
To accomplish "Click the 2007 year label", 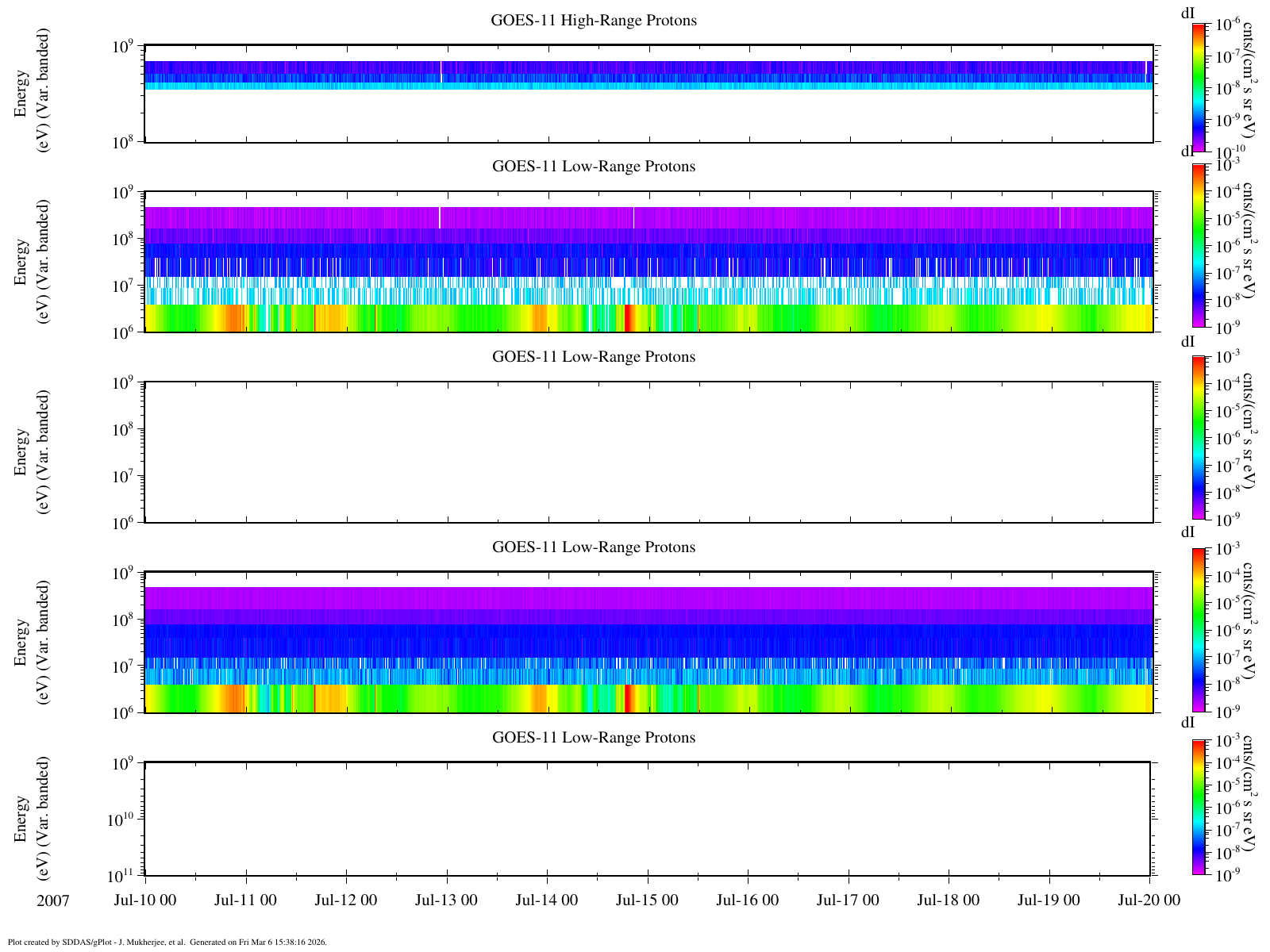I will coord(53,901).
